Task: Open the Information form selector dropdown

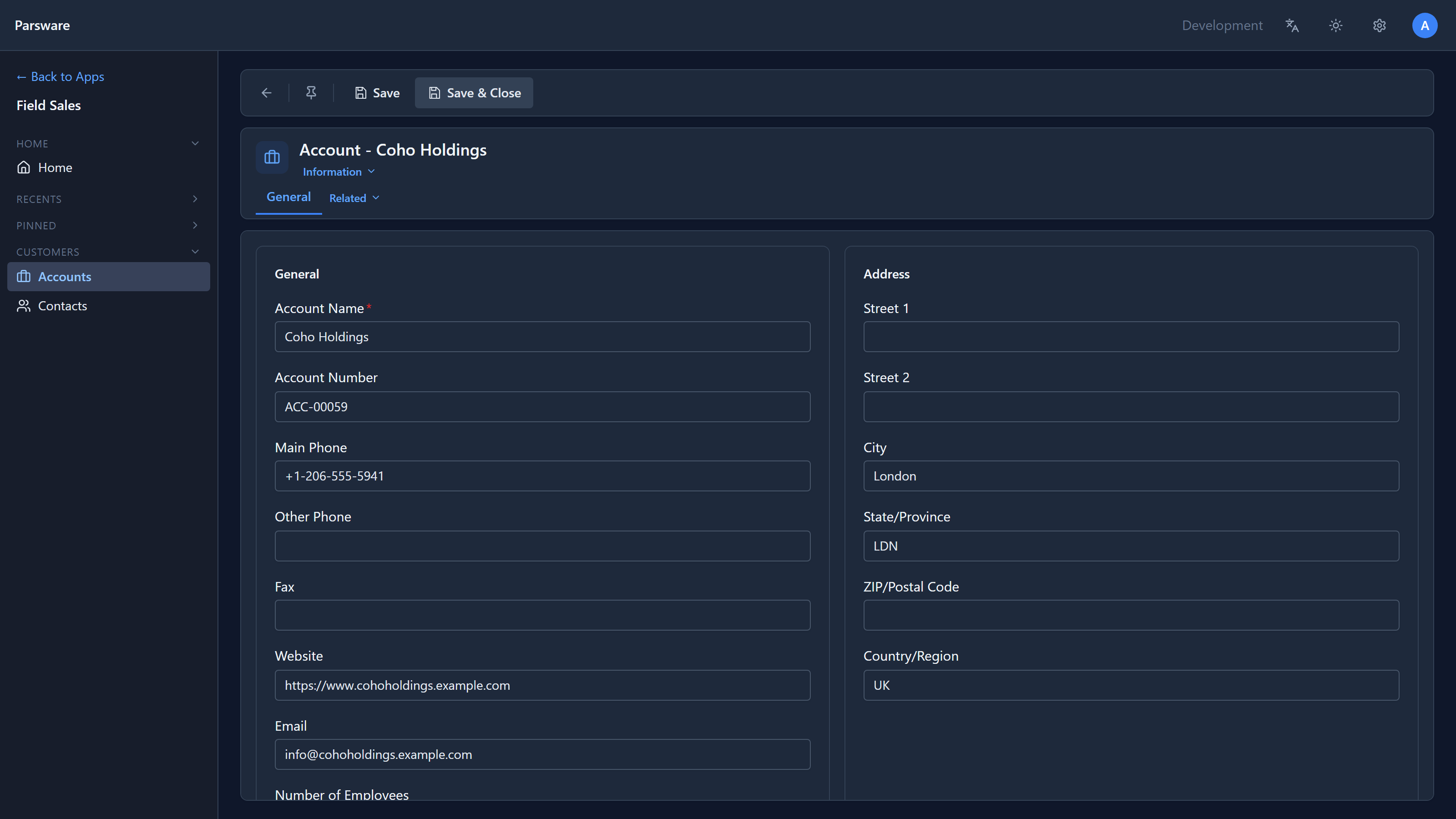Action: [339, 172]
